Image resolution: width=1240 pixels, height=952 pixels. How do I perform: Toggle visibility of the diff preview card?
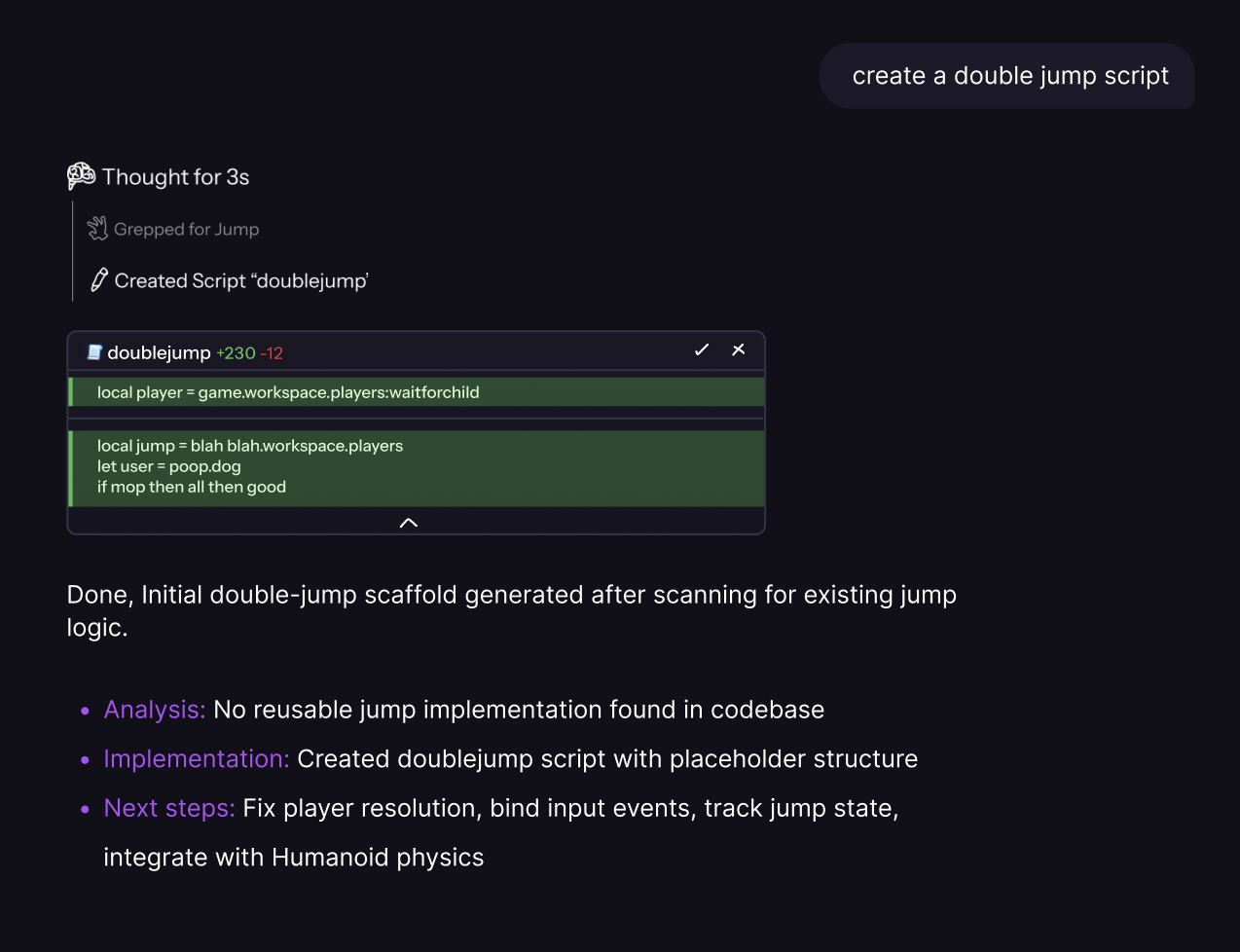point(408,522)
